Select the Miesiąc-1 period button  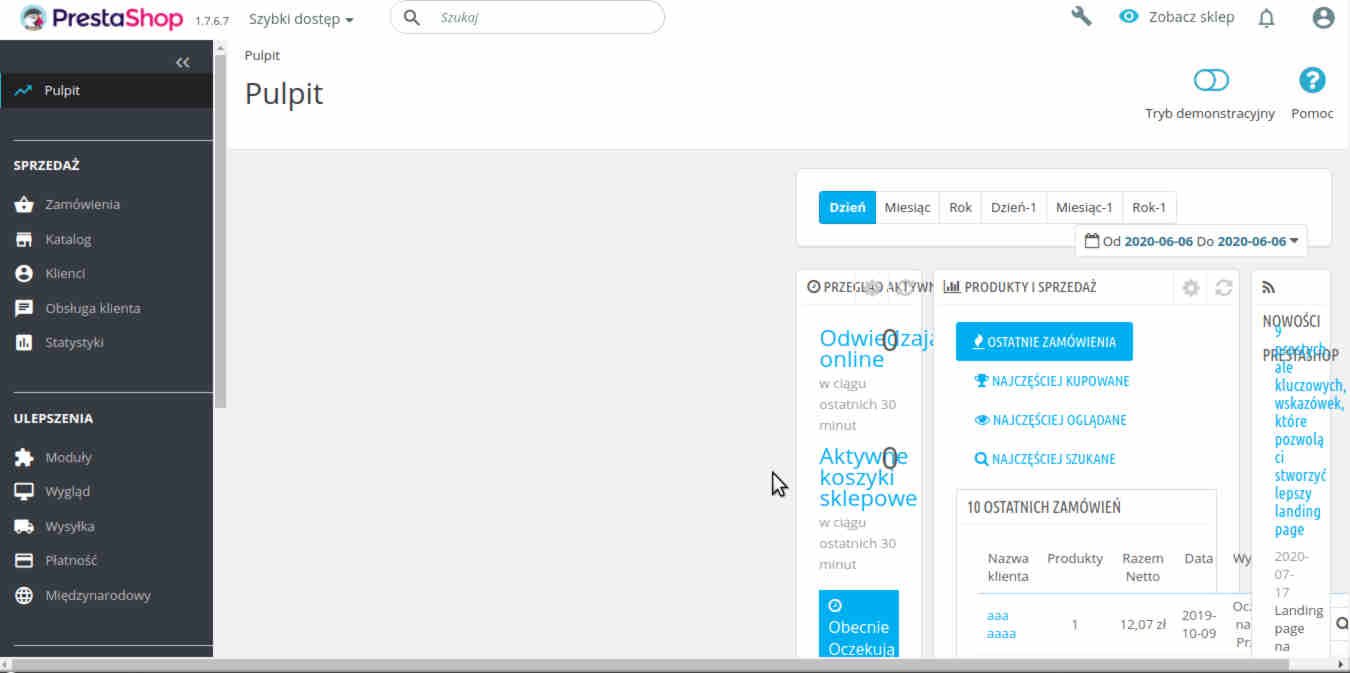(x=1084, y=207)
